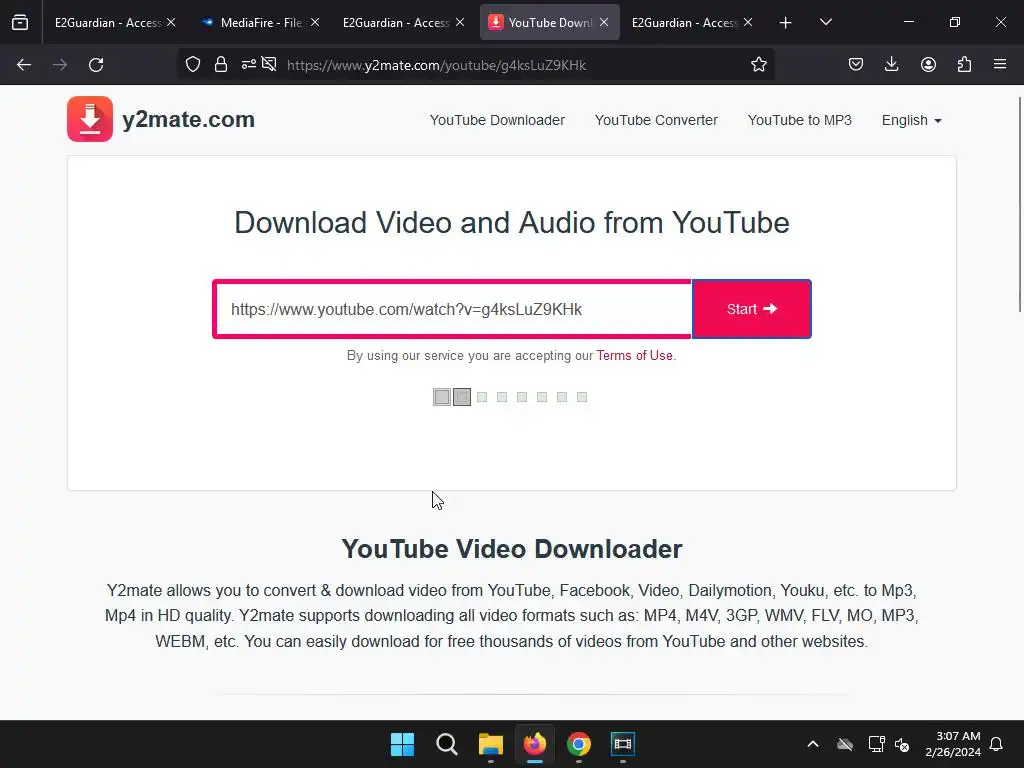Image resolution: width=1024 pixels, height=768 pixels.
Task: Close the YouTube Downloader tab
Action: pyautogui.click(x=604, y=22)
